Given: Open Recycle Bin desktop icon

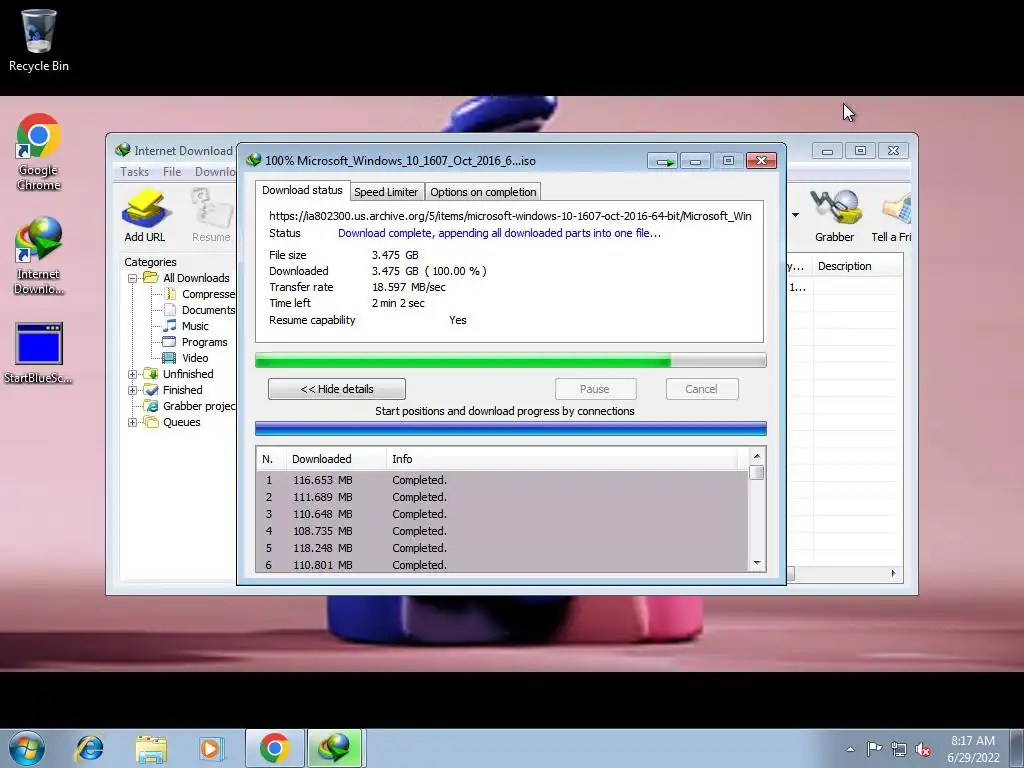Looking at the screenshot, I should [x=39, y=40].
